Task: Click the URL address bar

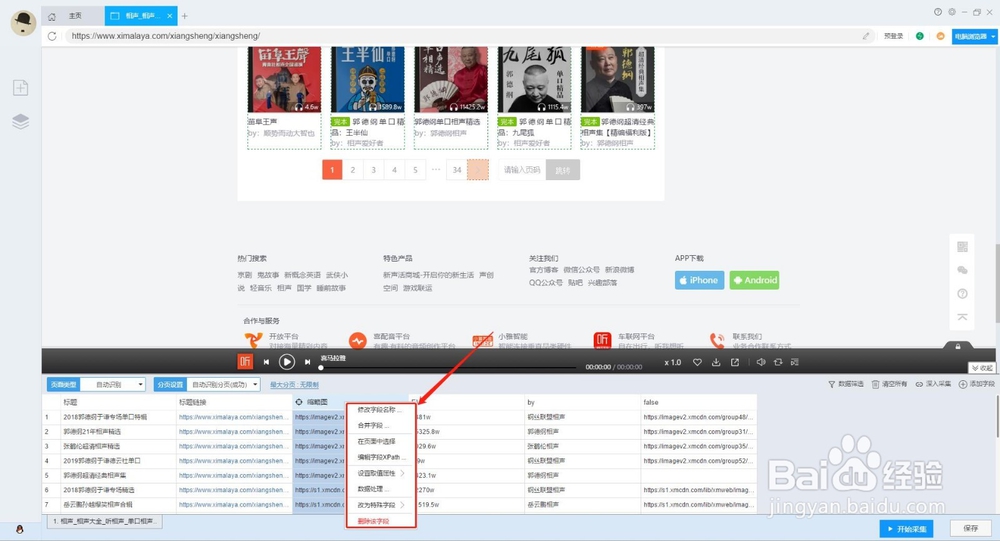Action: coord(469,36)
